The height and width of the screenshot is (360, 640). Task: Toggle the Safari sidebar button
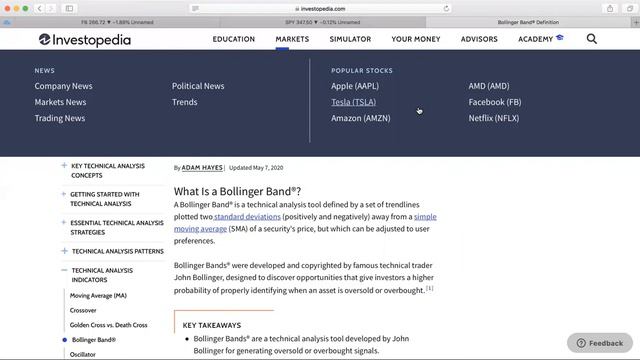click(x=69, y=8)
